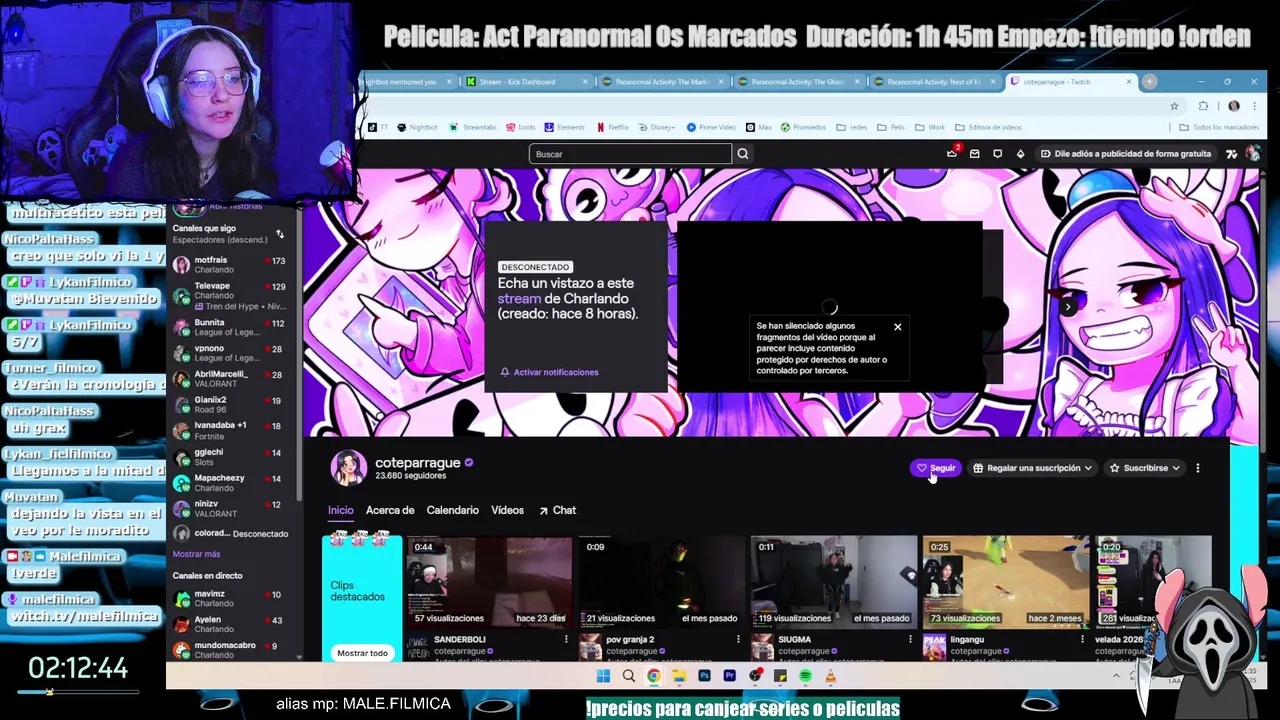1280x720 pixels.
Task: Open Chrome three-dot menu
Action: click(1253, 106)
